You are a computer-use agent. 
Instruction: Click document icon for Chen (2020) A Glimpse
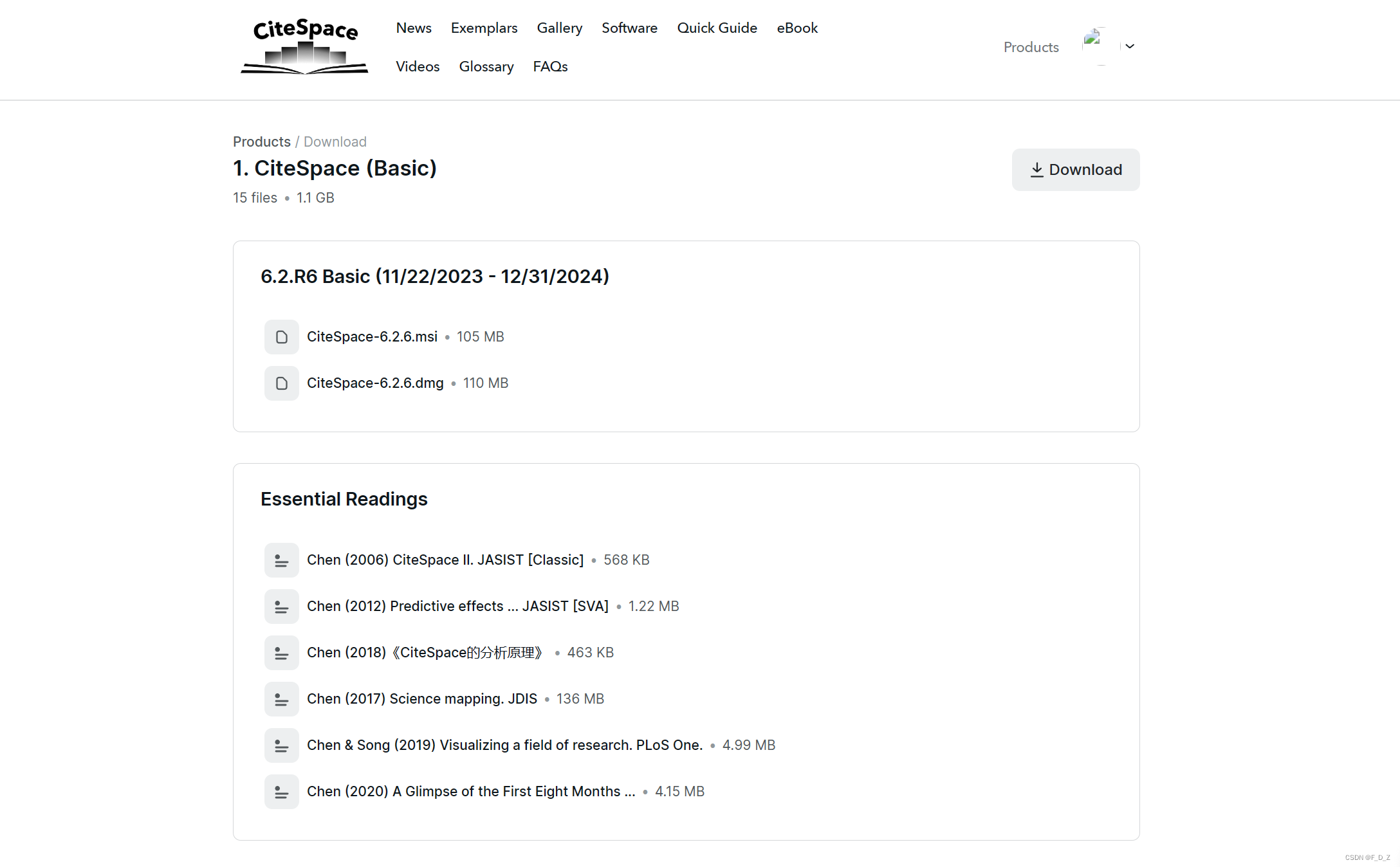[x=282, y=792]
